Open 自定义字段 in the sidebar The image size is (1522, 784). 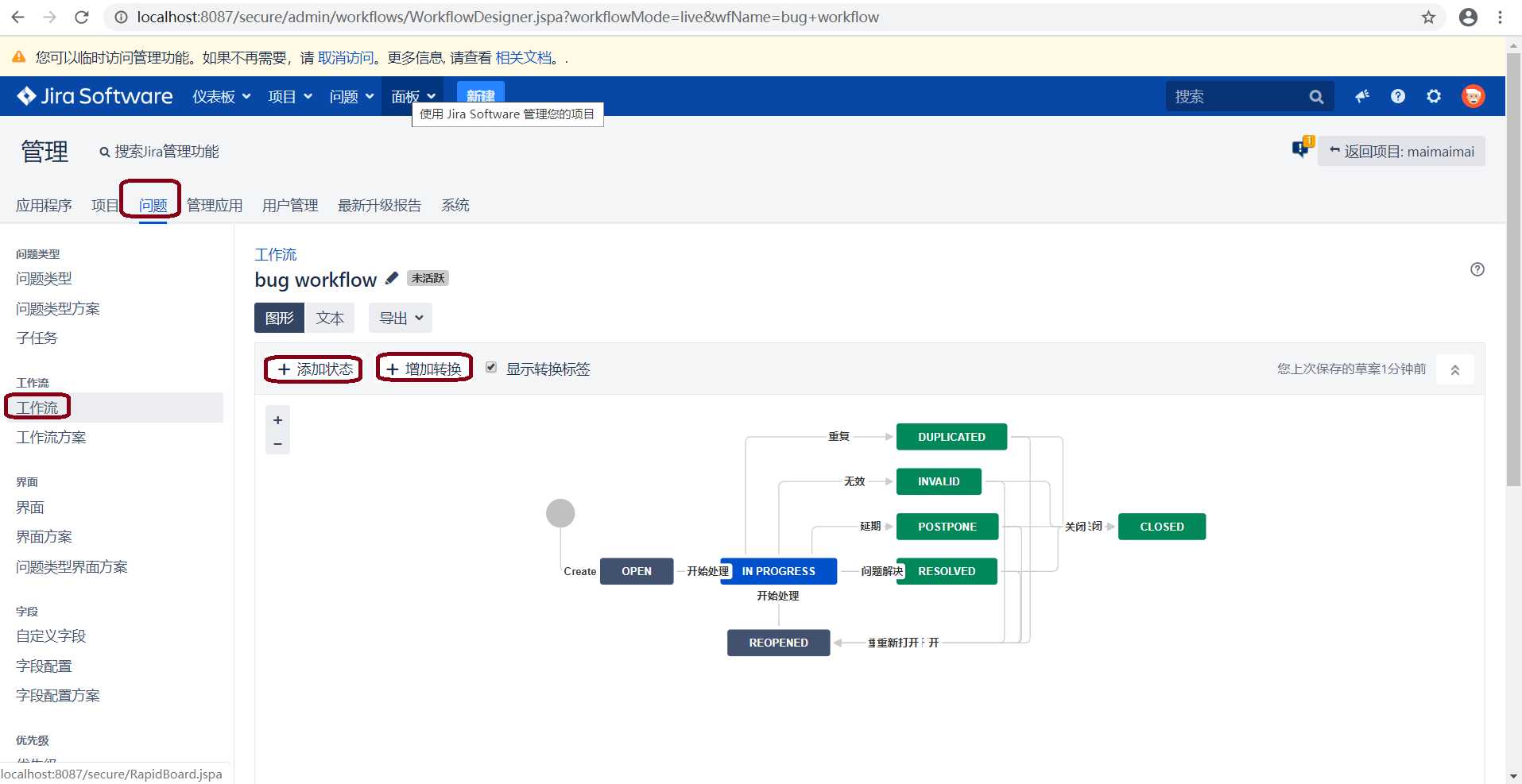point(51,635)
